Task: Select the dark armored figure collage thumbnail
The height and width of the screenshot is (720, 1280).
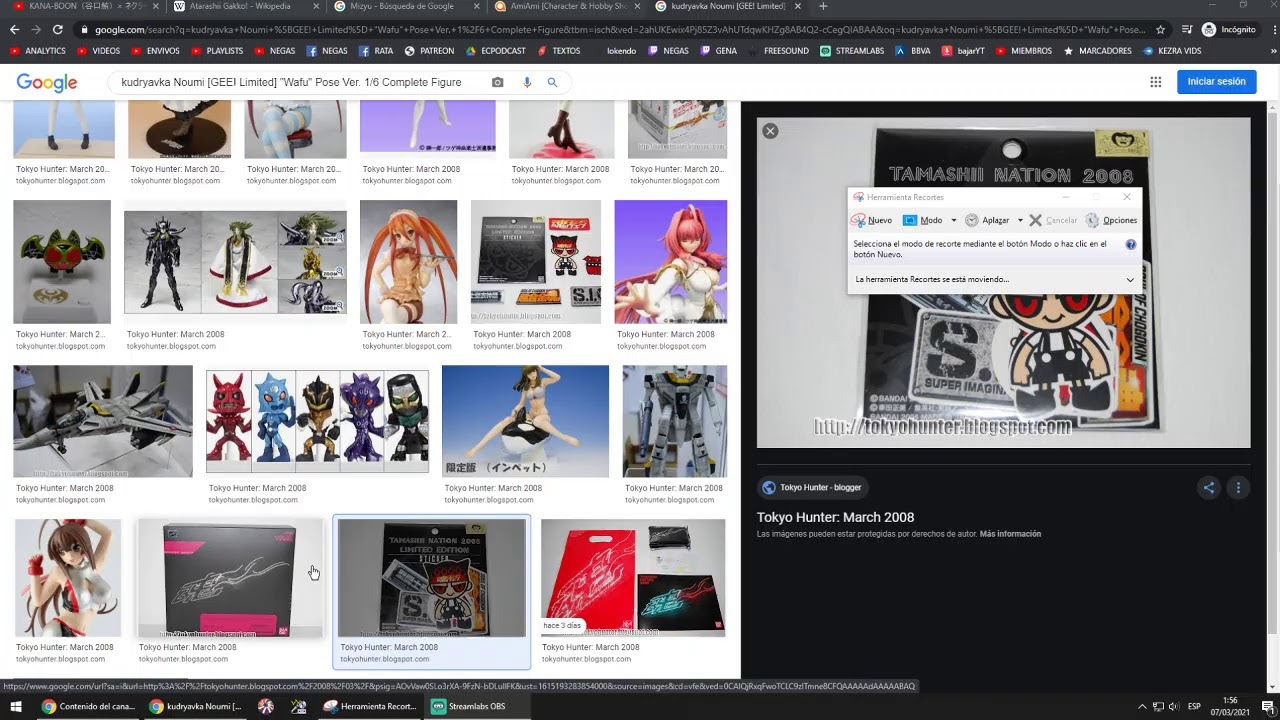Action: 235,262
